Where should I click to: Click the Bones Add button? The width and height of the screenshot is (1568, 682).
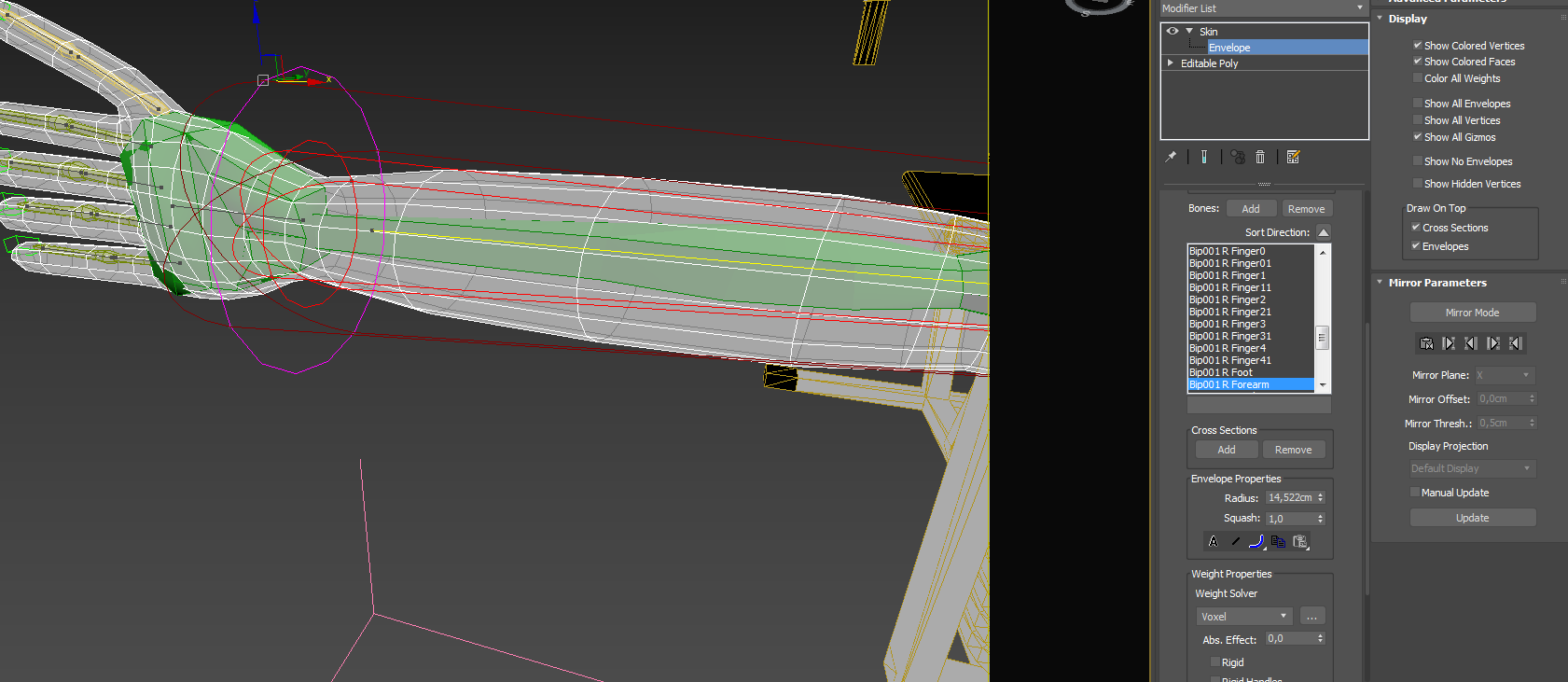[1251, 209]
